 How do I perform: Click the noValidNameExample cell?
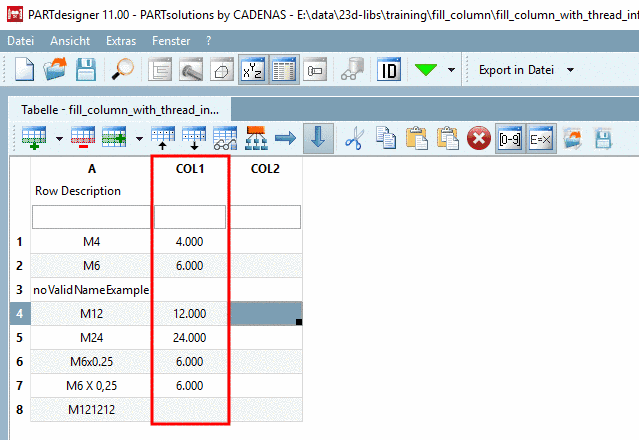click(x=92, y=290)
